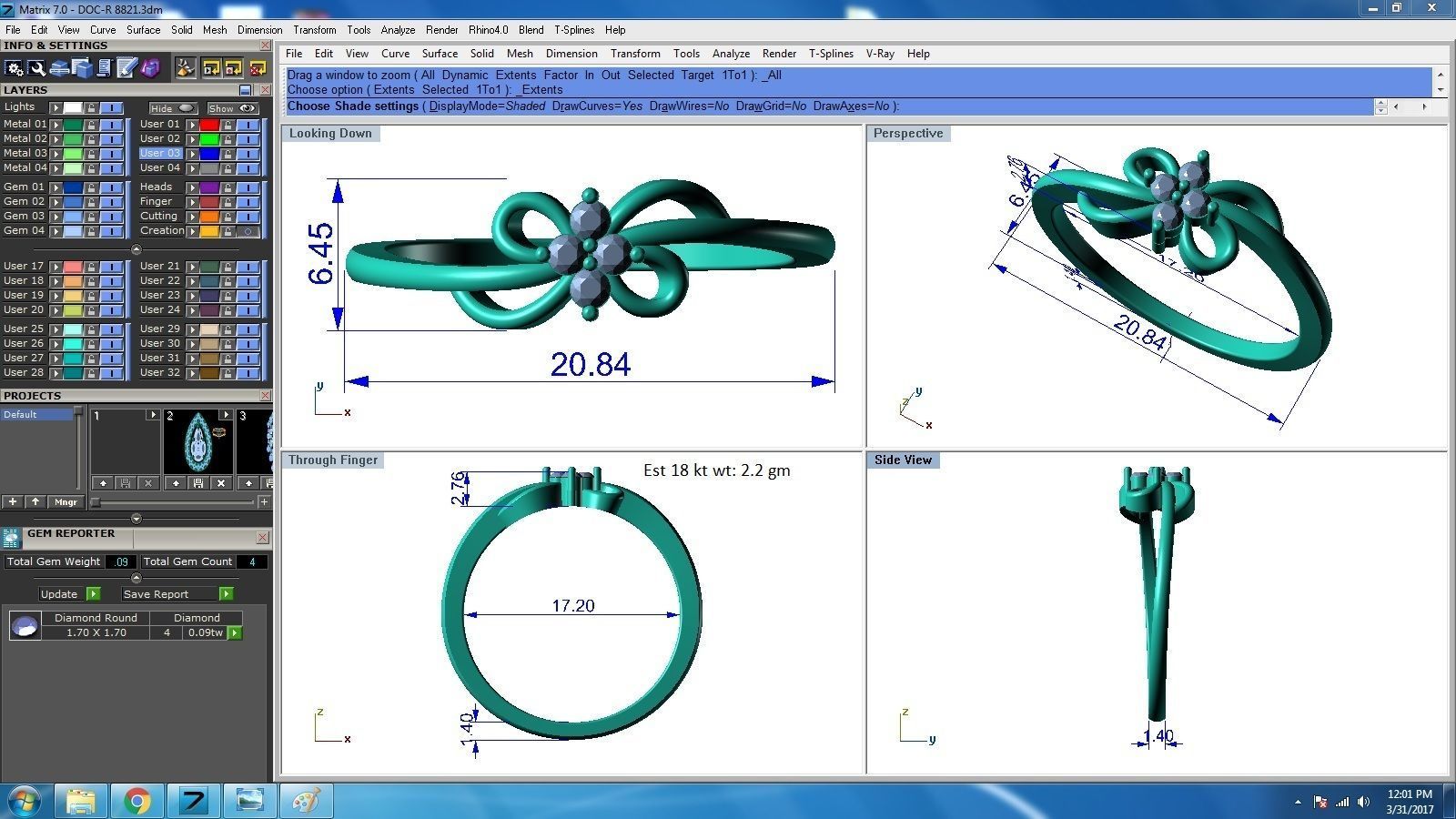Click the red color swatch of User 01
The image size is (1456, 819).
pos(209,125)
